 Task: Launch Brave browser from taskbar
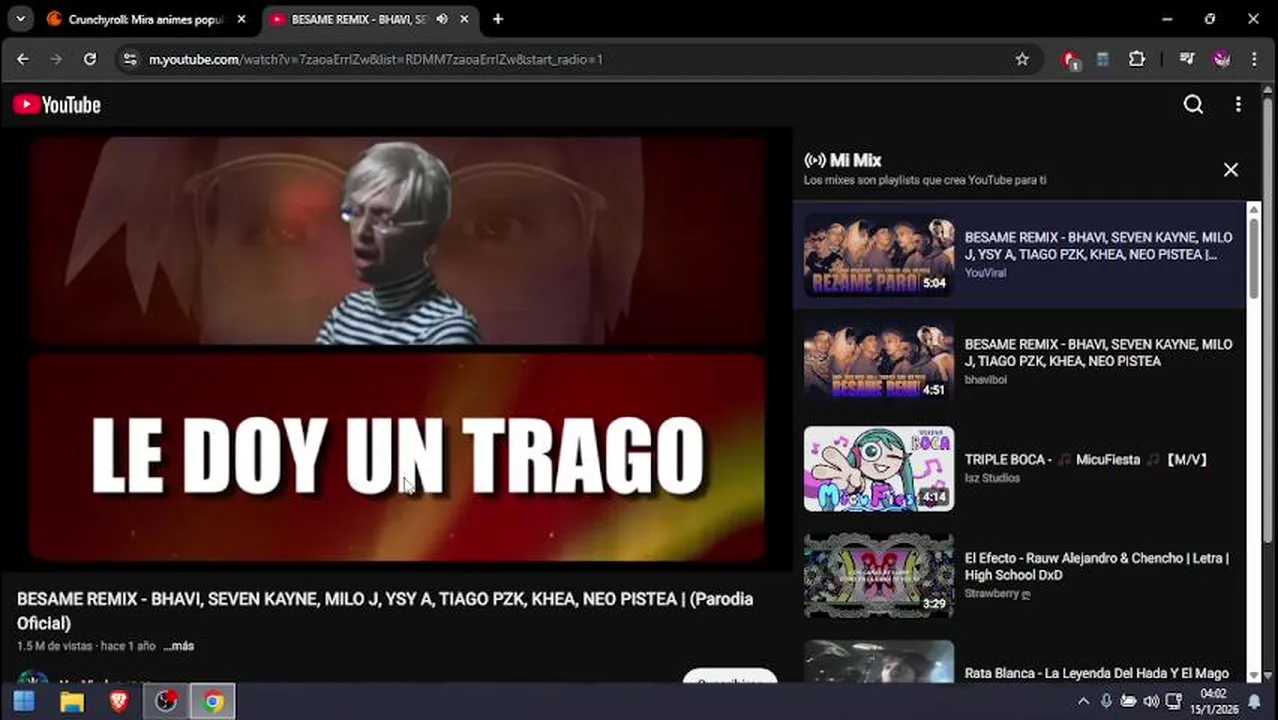point(119,702)
